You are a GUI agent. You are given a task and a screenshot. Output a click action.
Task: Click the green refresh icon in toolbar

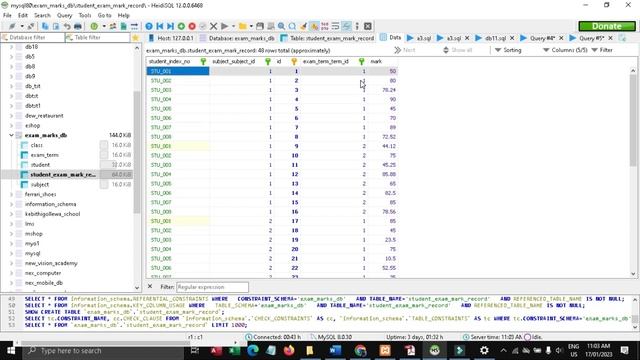[94, 26]
